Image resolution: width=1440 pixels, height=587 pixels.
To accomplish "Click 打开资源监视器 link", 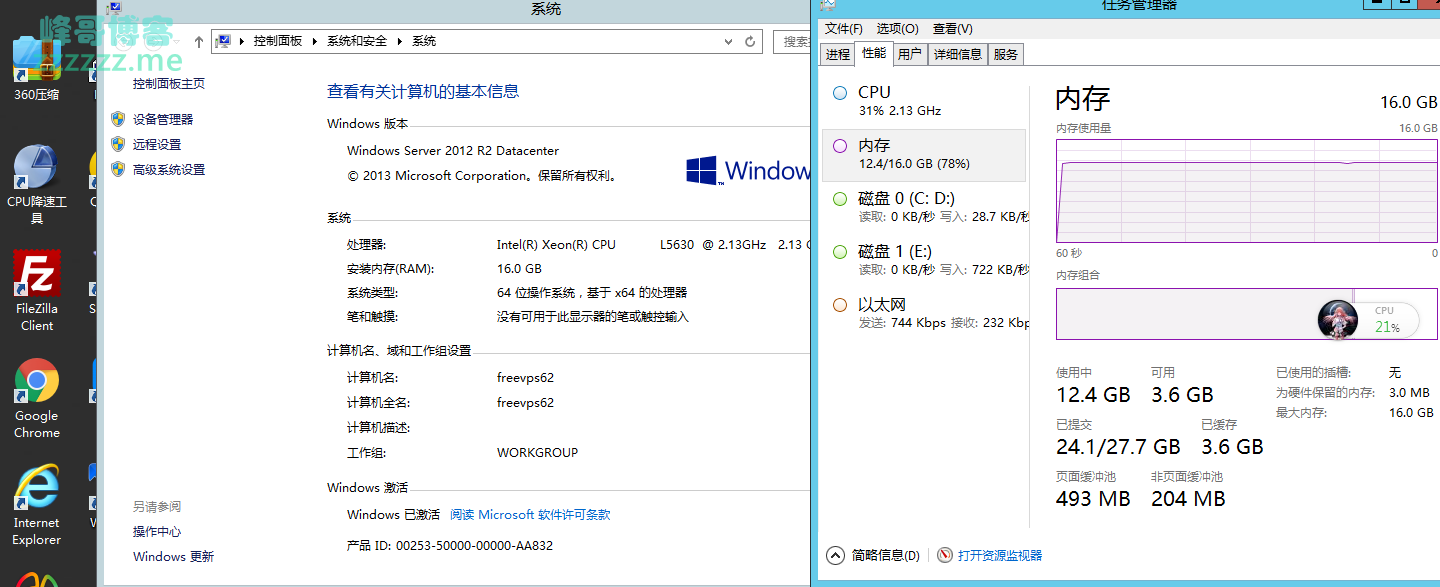I will tap(1000, 555).
